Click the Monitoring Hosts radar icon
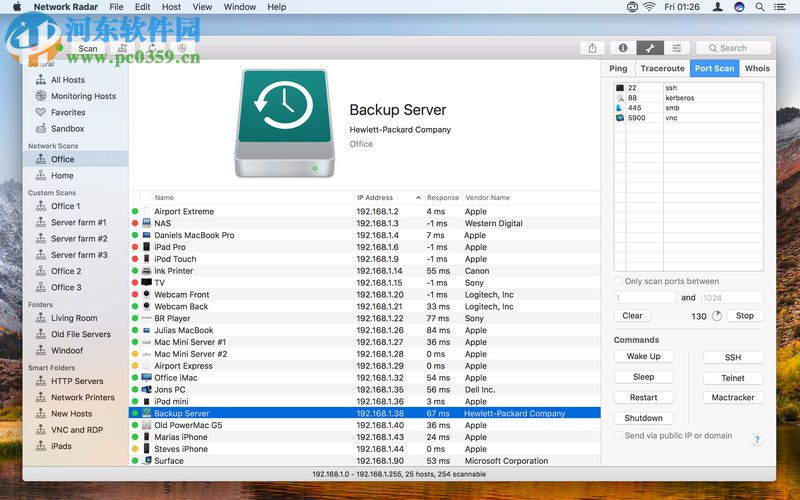800x500 pixels. (x=41, y=96)
